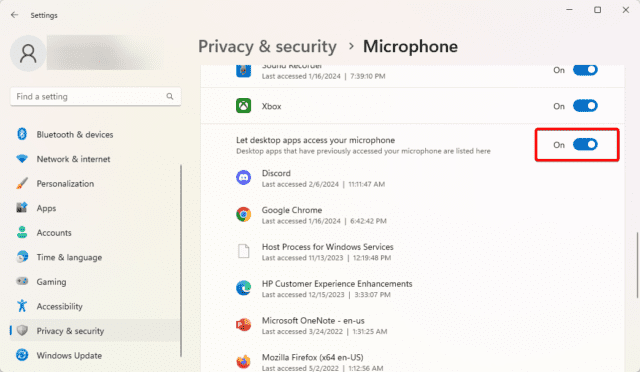Click the Bluetooth & devices icon
The height and width of the screenshot is (372, 640).
pyautogui.click(x=22, y=134)
